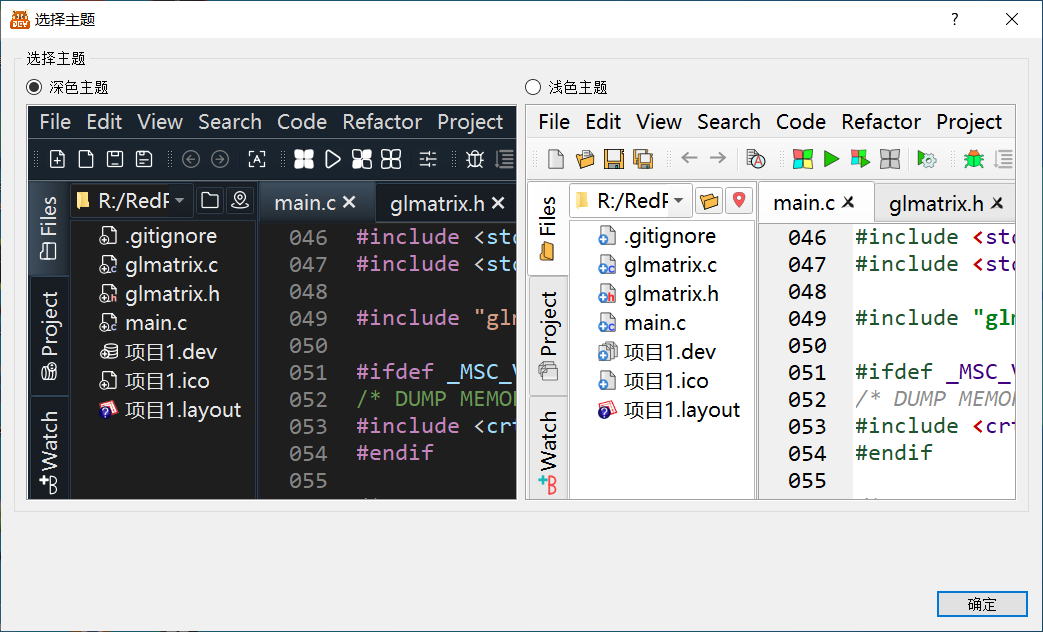Click the new file icon in light preview toolbar

coord(555,159)
